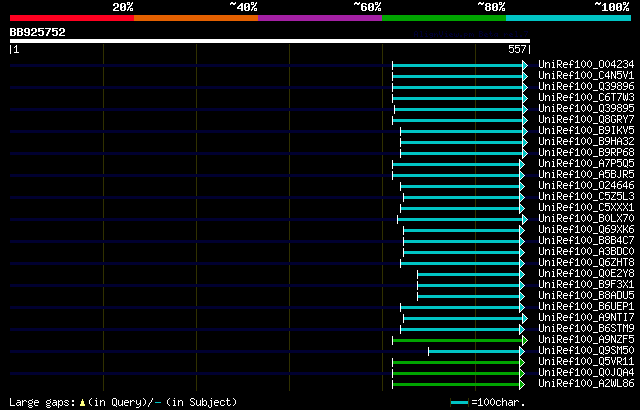640x410 pixels.
Task: Select hit label UniRef100_Q39896
Action: (586, 86)
